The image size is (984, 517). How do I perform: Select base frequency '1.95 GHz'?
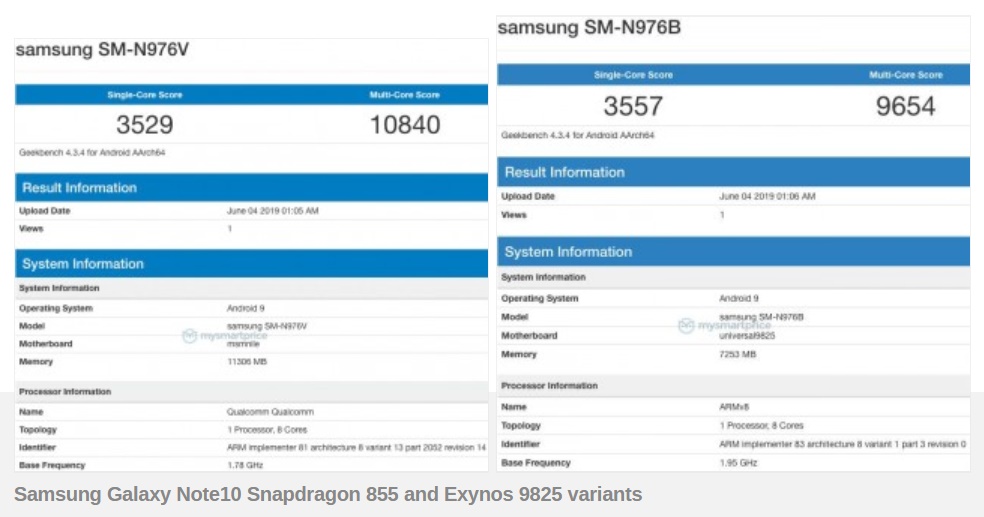coord(738,463)
